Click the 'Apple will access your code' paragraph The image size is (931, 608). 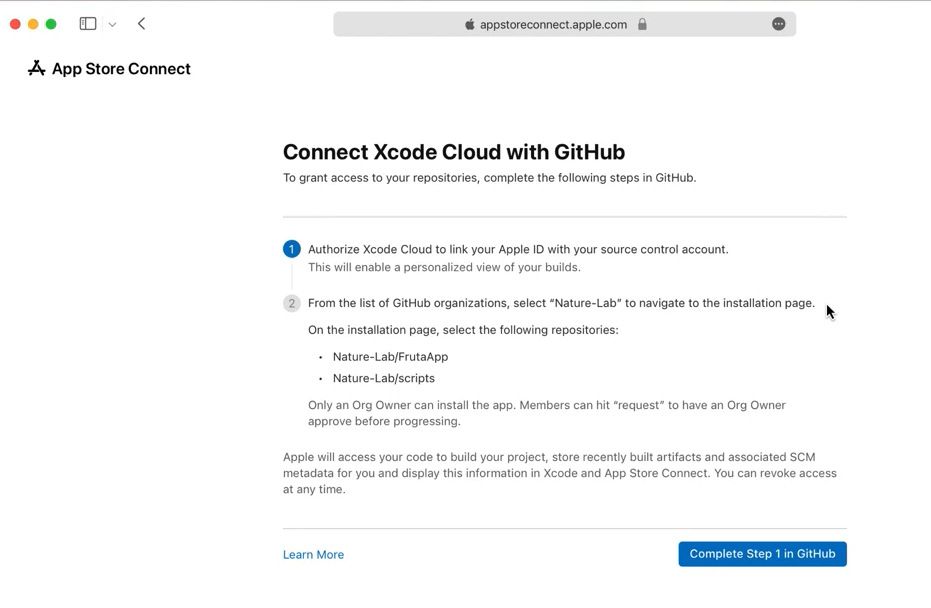point(560,473)
